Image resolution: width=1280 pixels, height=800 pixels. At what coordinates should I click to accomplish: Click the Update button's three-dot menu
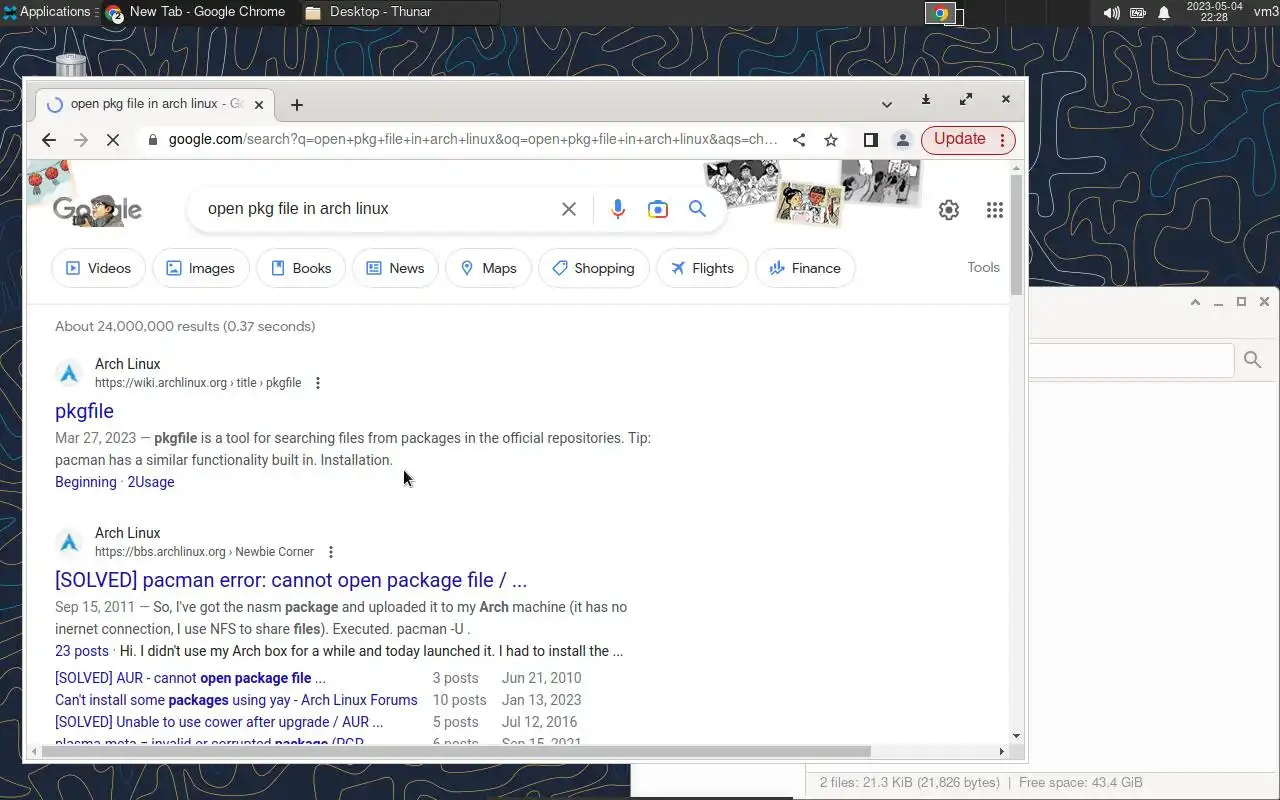(1003, 140)
